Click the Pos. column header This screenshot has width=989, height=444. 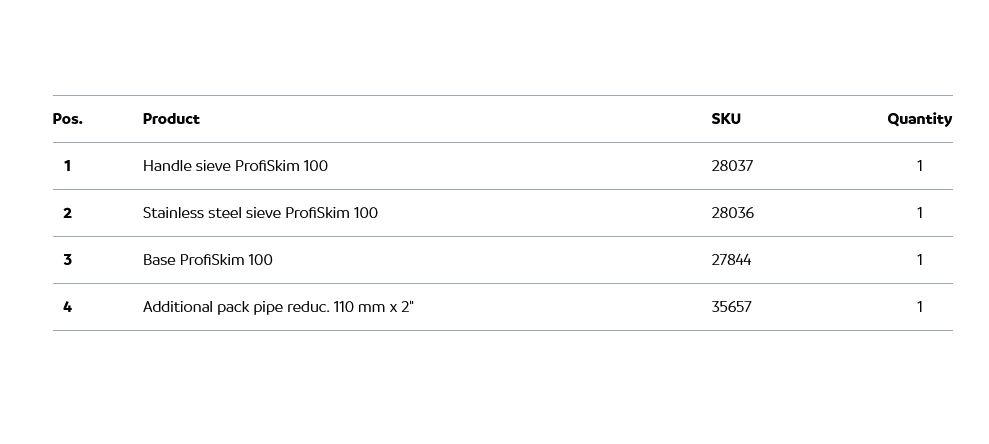click(x=67, y=119)
